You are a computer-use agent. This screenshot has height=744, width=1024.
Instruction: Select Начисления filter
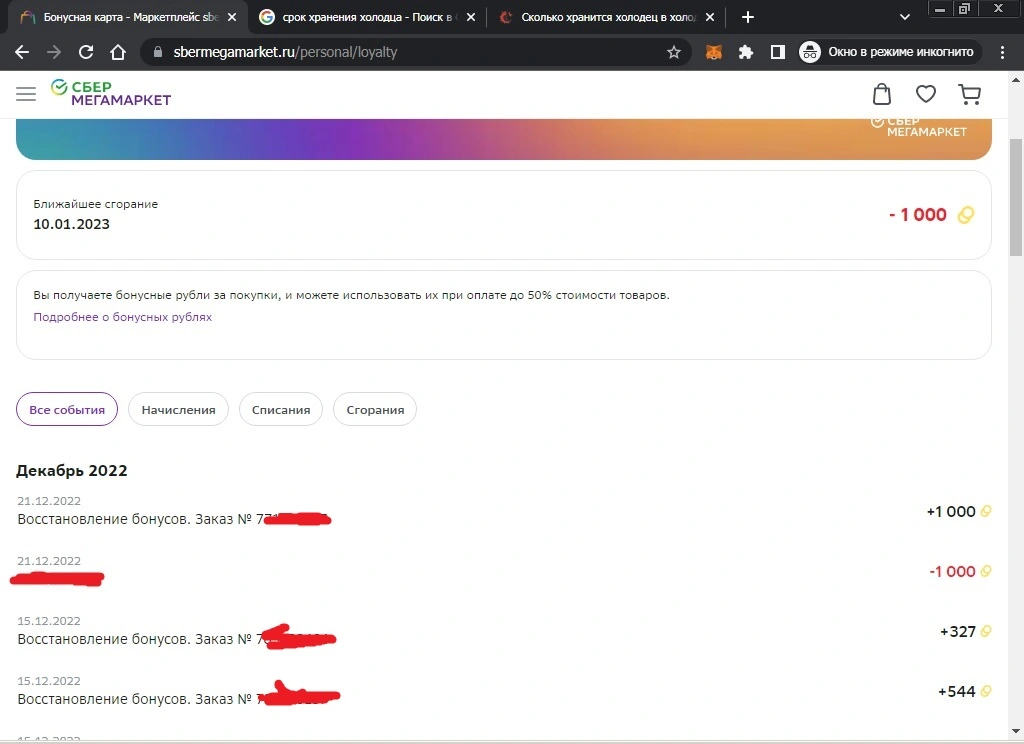tap(178, 410)
